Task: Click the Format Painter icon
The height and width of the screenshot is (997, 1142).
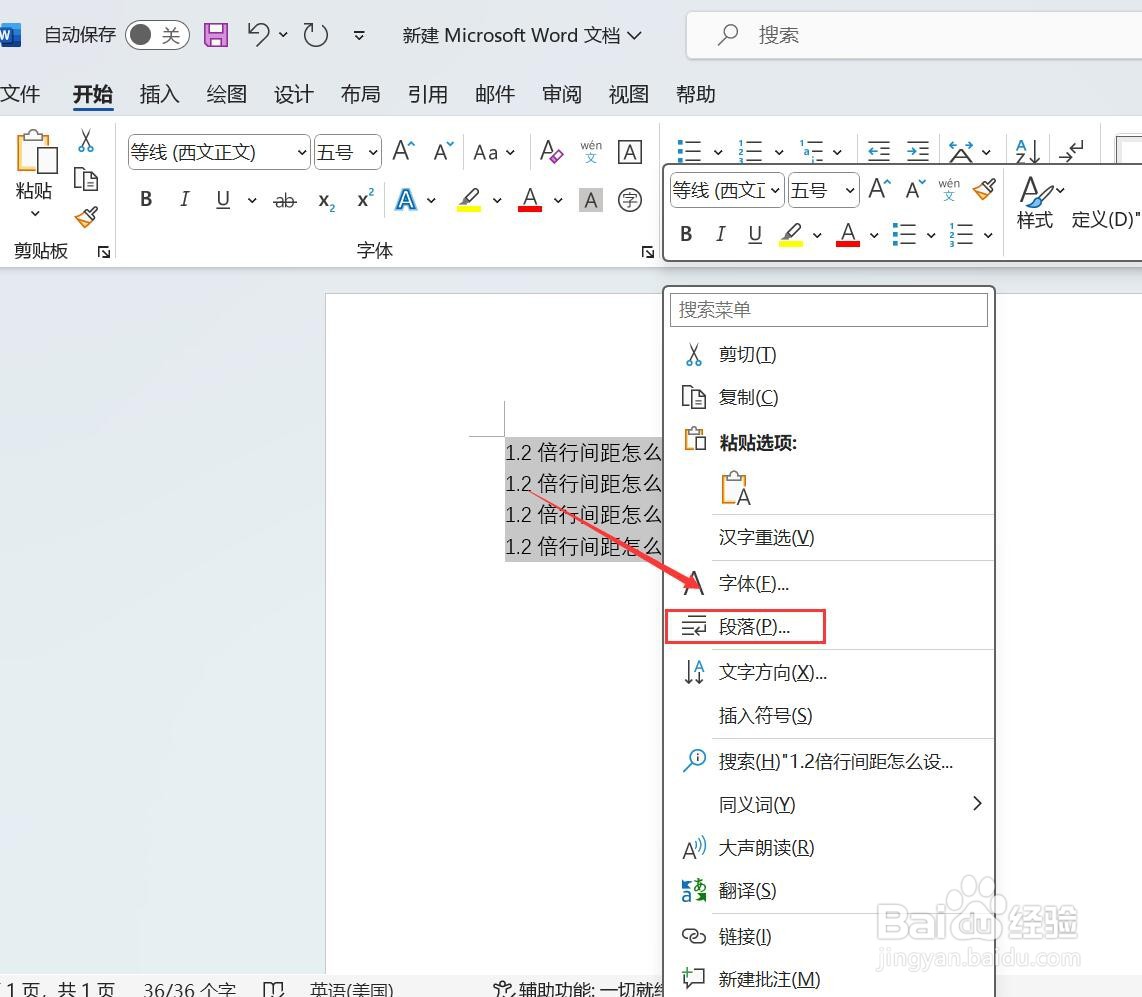Action: pyautogui.click(x=87, y=219)
